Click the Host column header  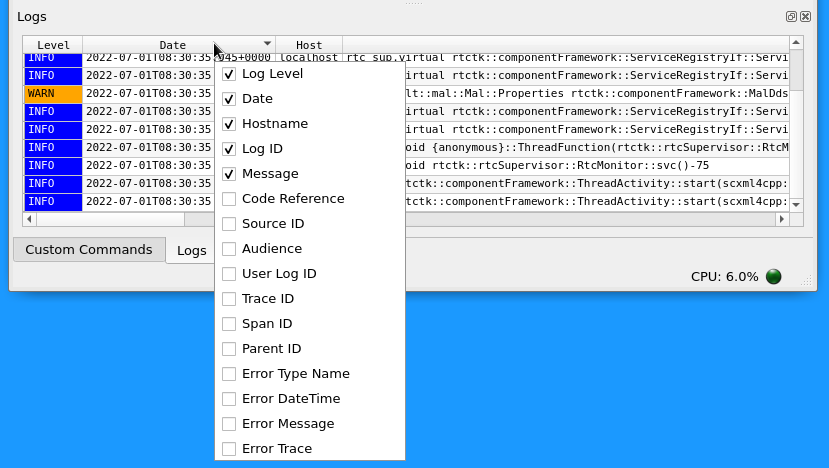309,45
